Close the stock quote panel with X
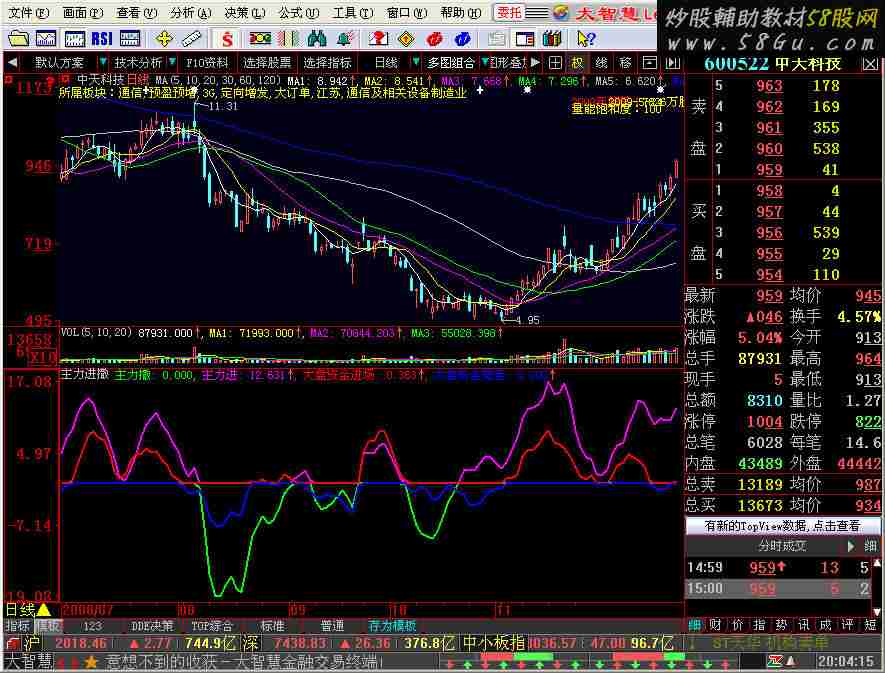Image resolution: width=885 pixels, height=673 pixels. tap(870, 64)
